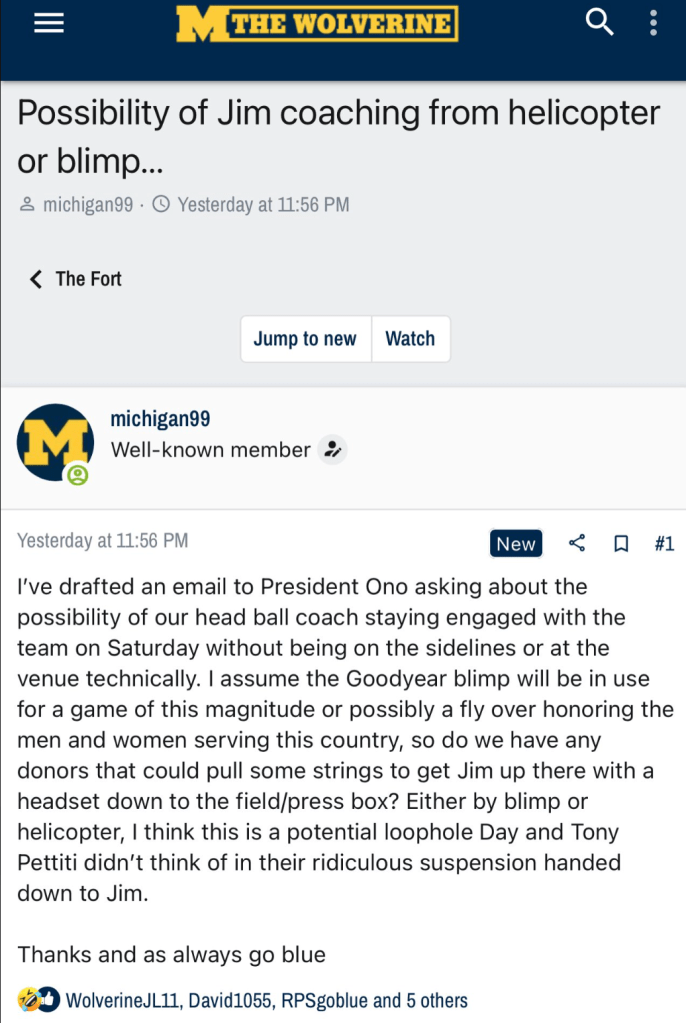This screenshot has height=1023, width=686.
Task: Bookmark this post
Action: (x=621, y=543)
